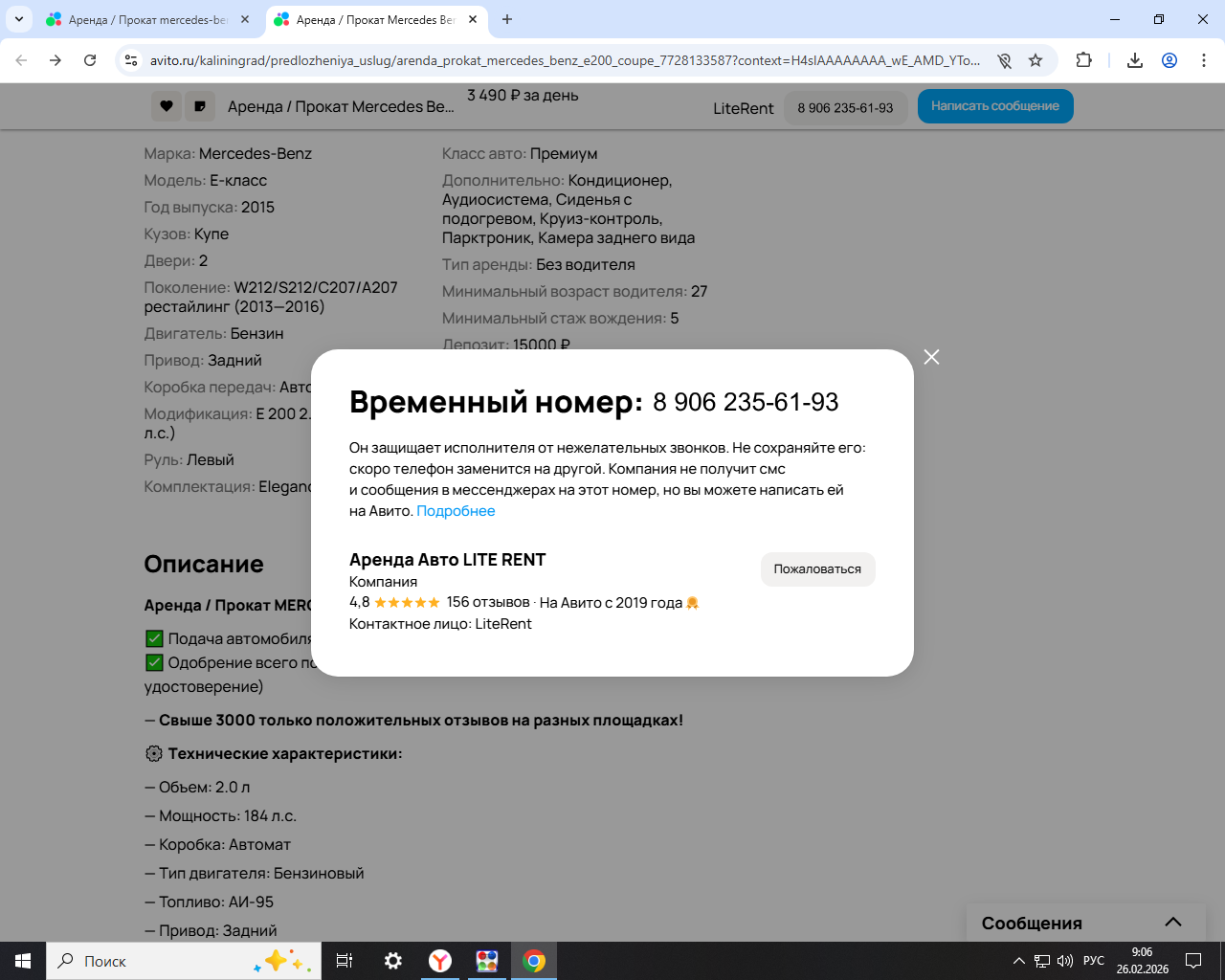The width and height of the screenshot is (1225, 980).
Task: Open Chrome profile avatar icon
Action: (1169, 60)
